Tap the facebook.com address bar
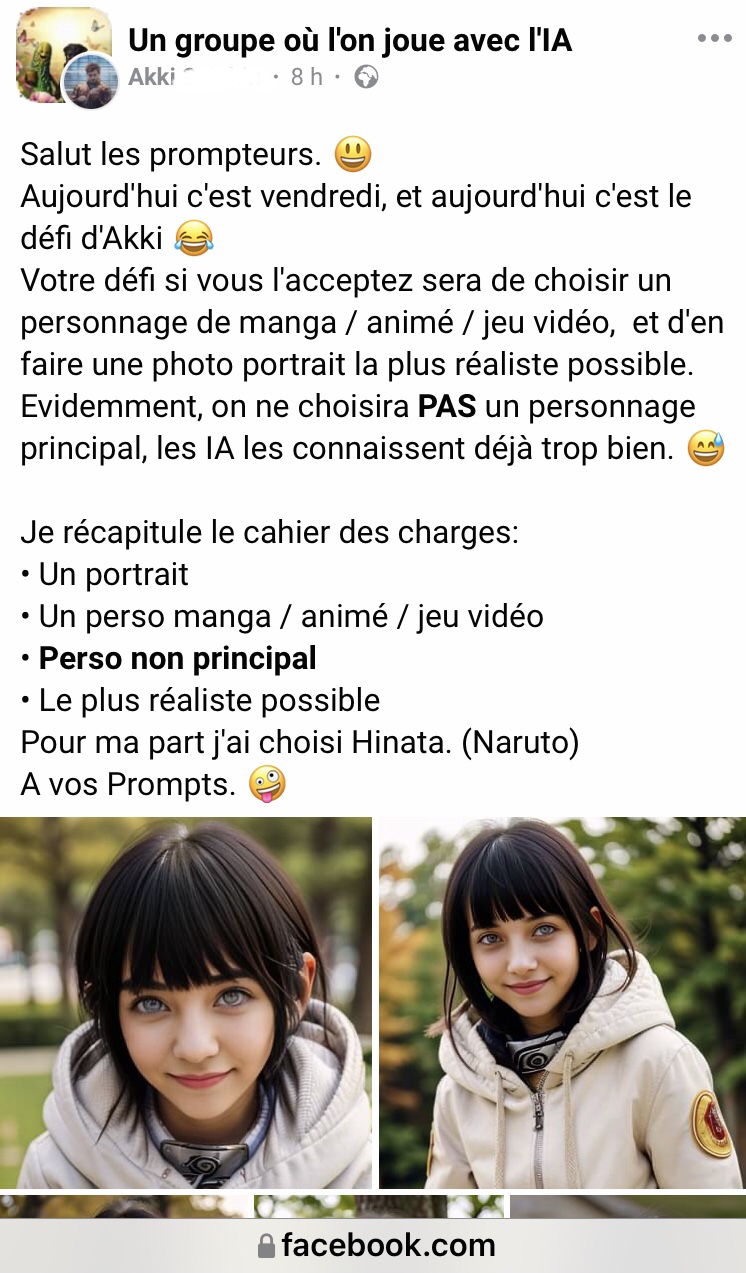Screen dimensions: 746x1273 tap(373, 1246)
